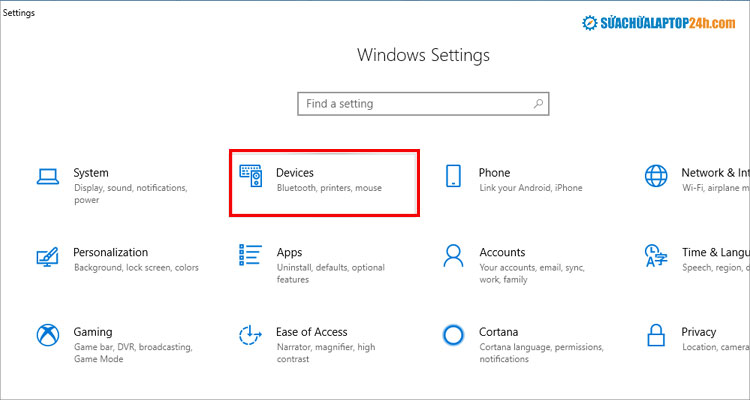
Task: Select 'Narrator, magnifier, high contrast' text
Action: tap(326, 353)
